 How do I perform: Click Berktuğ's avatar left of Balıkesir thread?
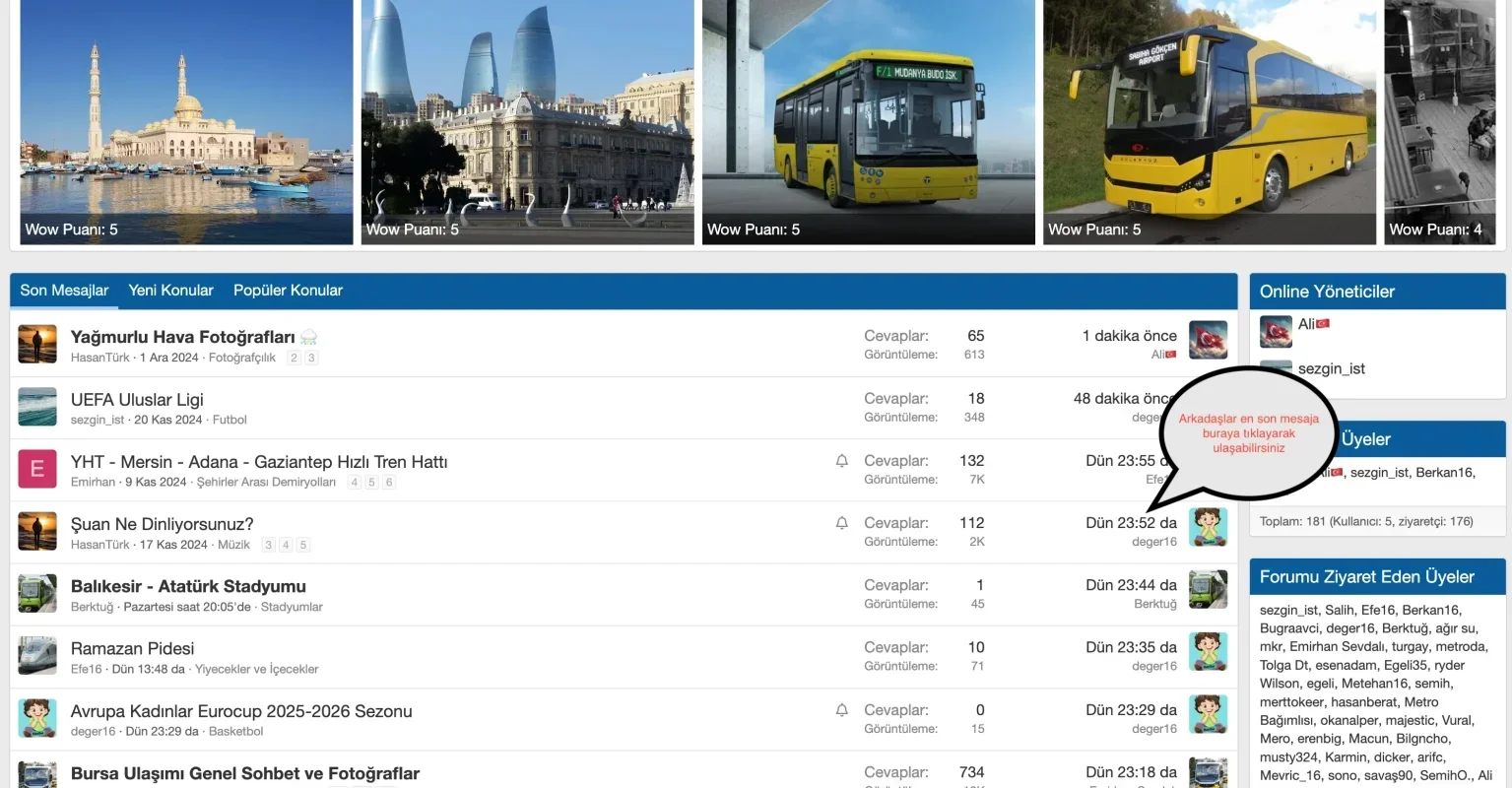click(x=37, y=593)
